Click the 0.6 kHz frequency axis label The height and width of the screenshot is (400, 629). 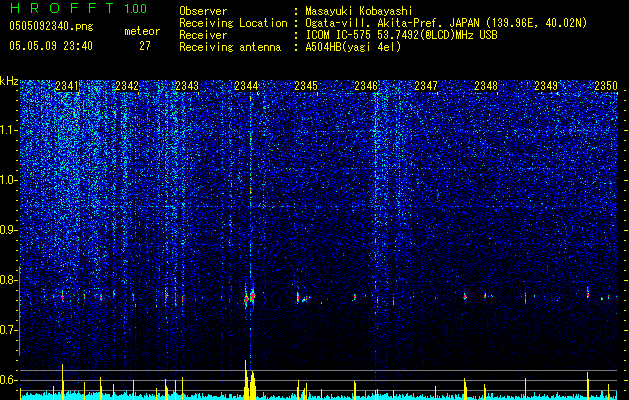[x=8, y=380]
